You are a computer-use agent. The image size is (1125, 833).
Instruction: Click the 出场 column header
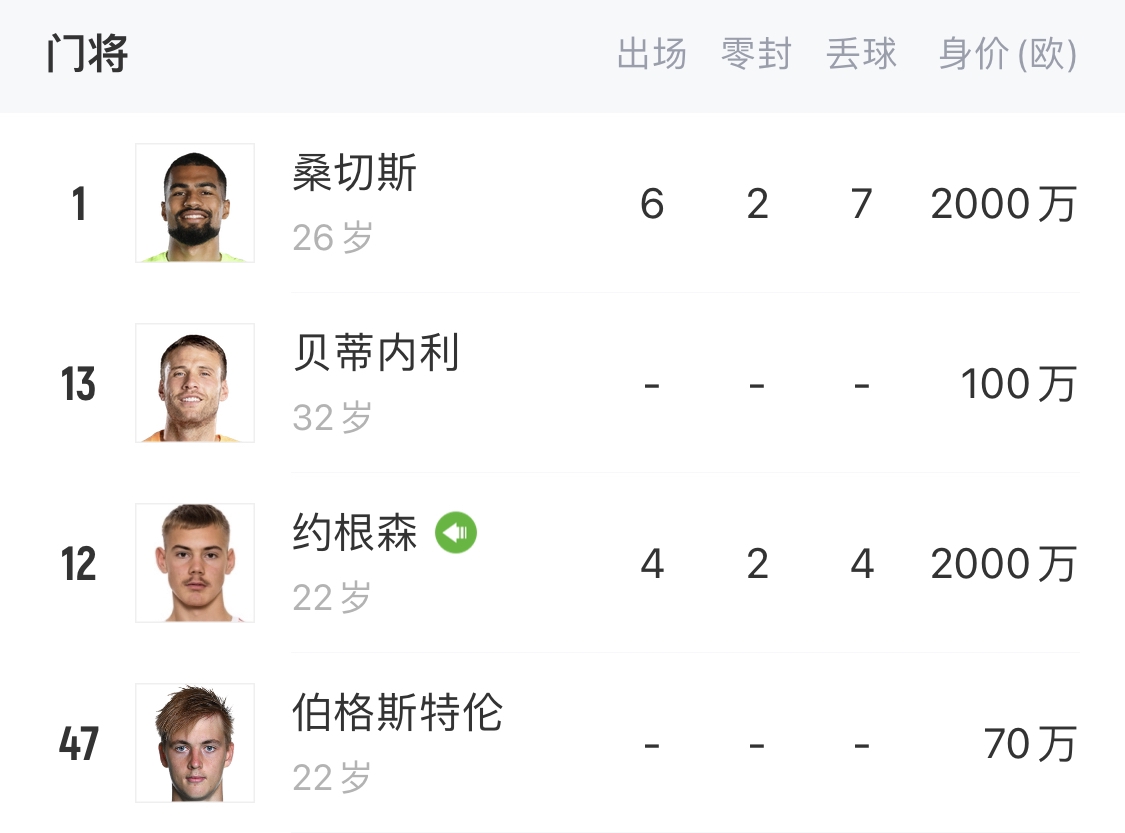coord(651,55)
